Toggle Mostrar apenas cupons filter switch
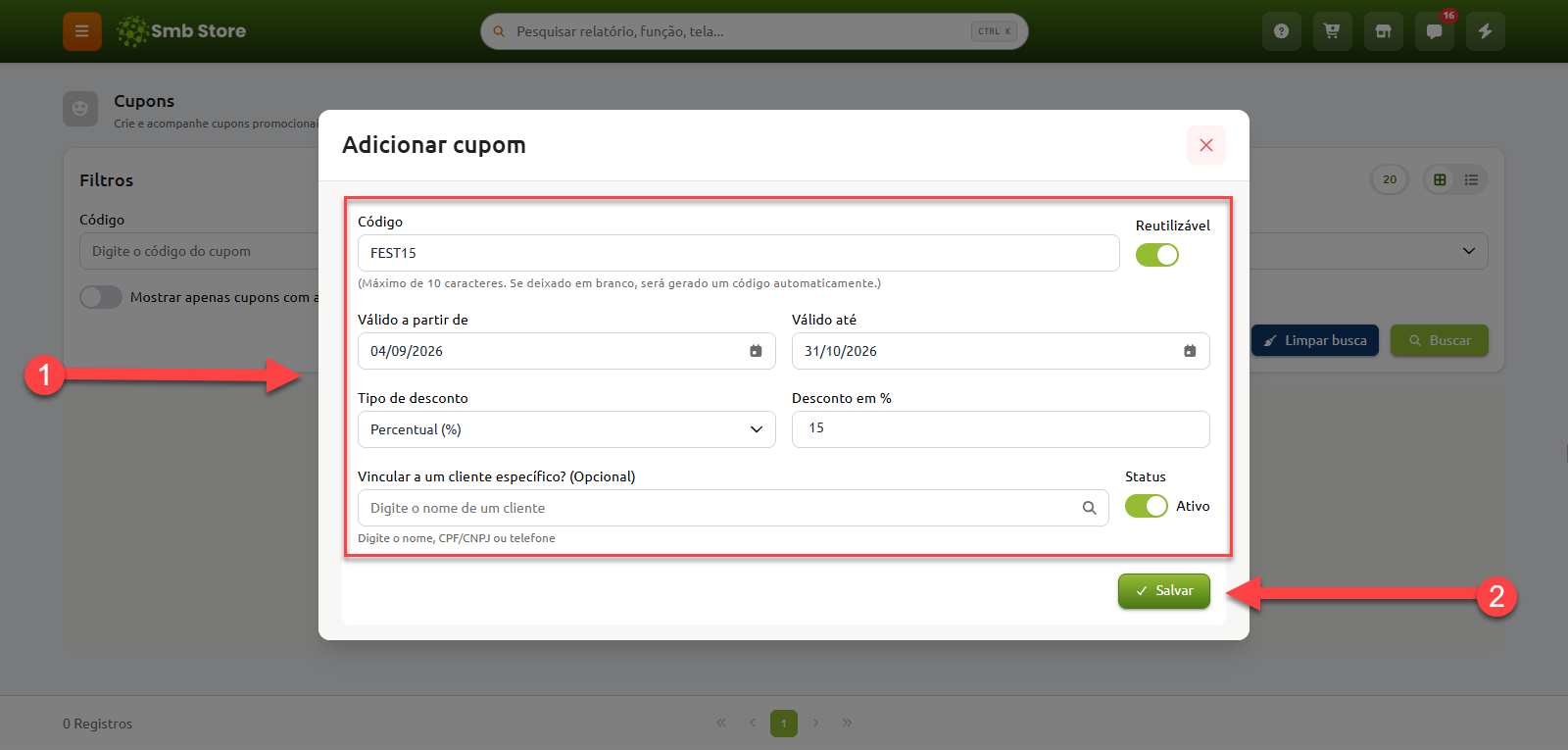This screenshot has height=750, width=1568. coord(101,297)
